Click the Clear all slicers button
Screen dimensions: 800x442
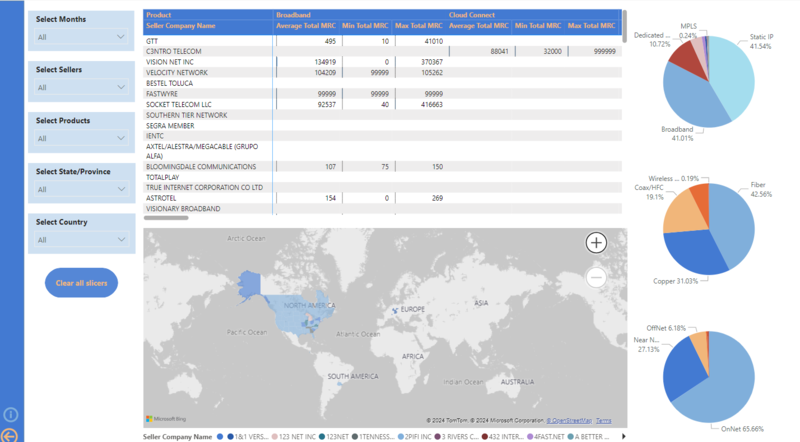[x=82, y=283]
